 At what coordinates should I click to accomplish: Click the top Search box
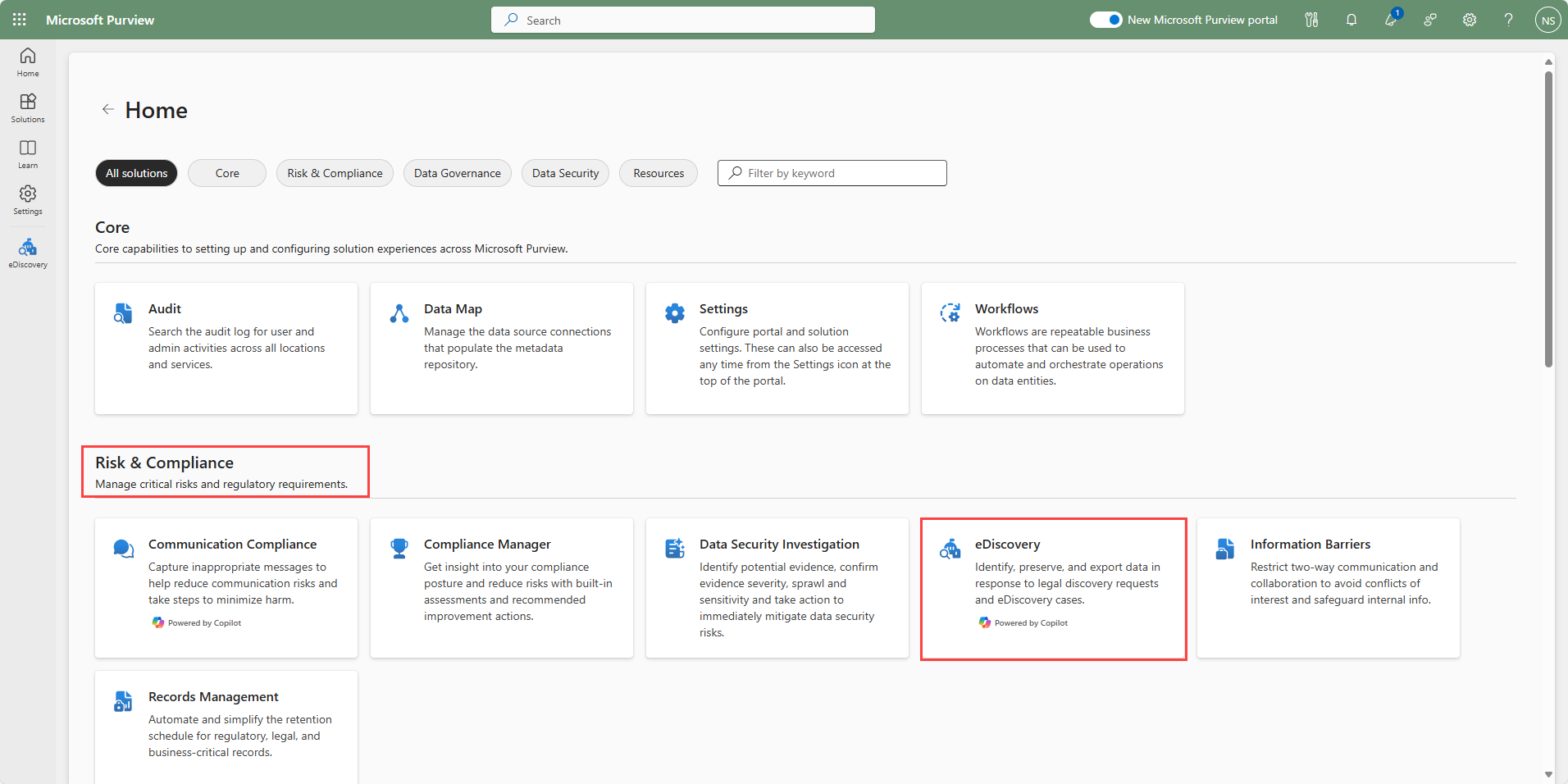683,20
